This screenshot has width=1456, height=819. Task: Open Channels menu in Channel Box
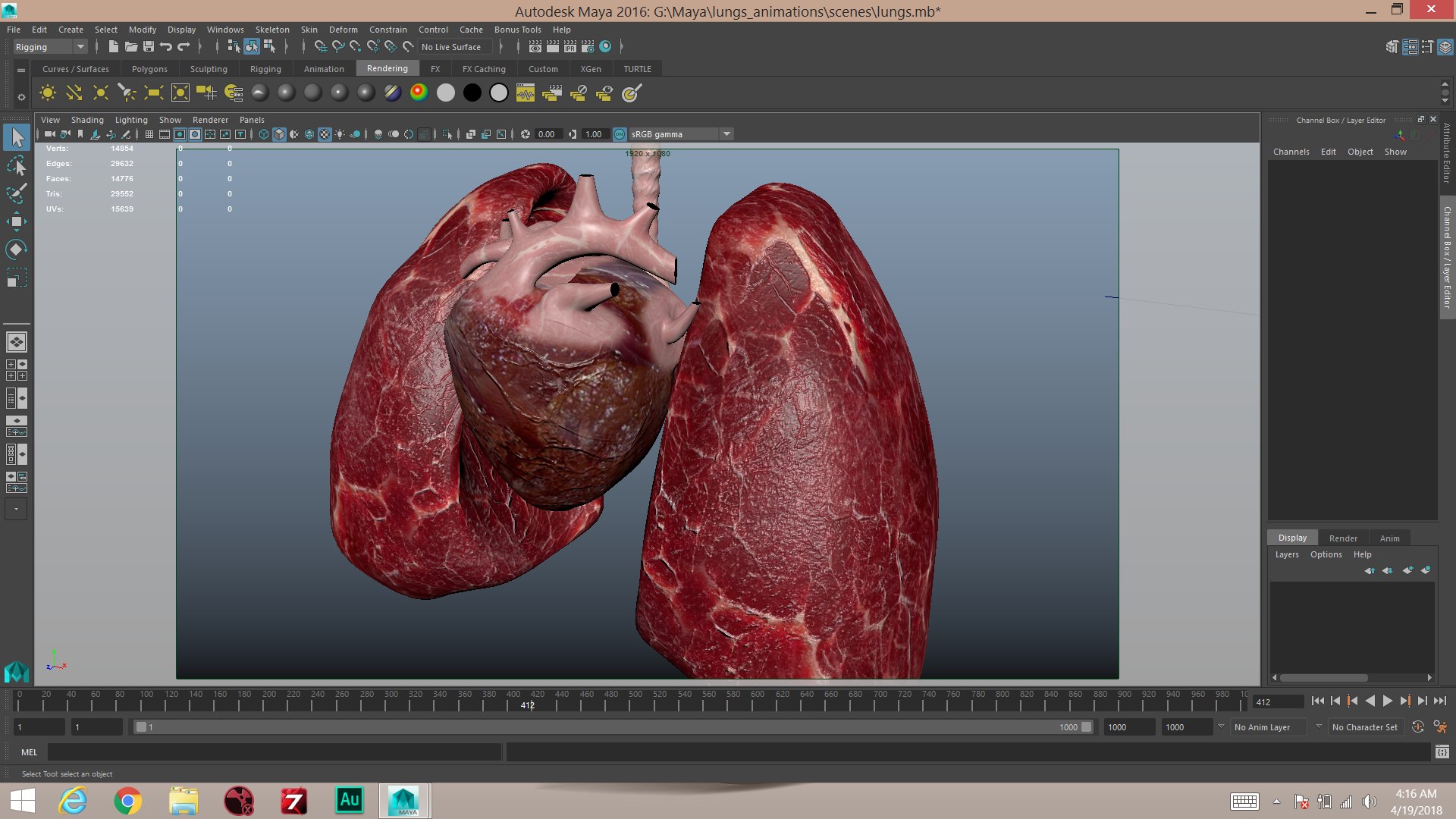tap(1291, 152)
